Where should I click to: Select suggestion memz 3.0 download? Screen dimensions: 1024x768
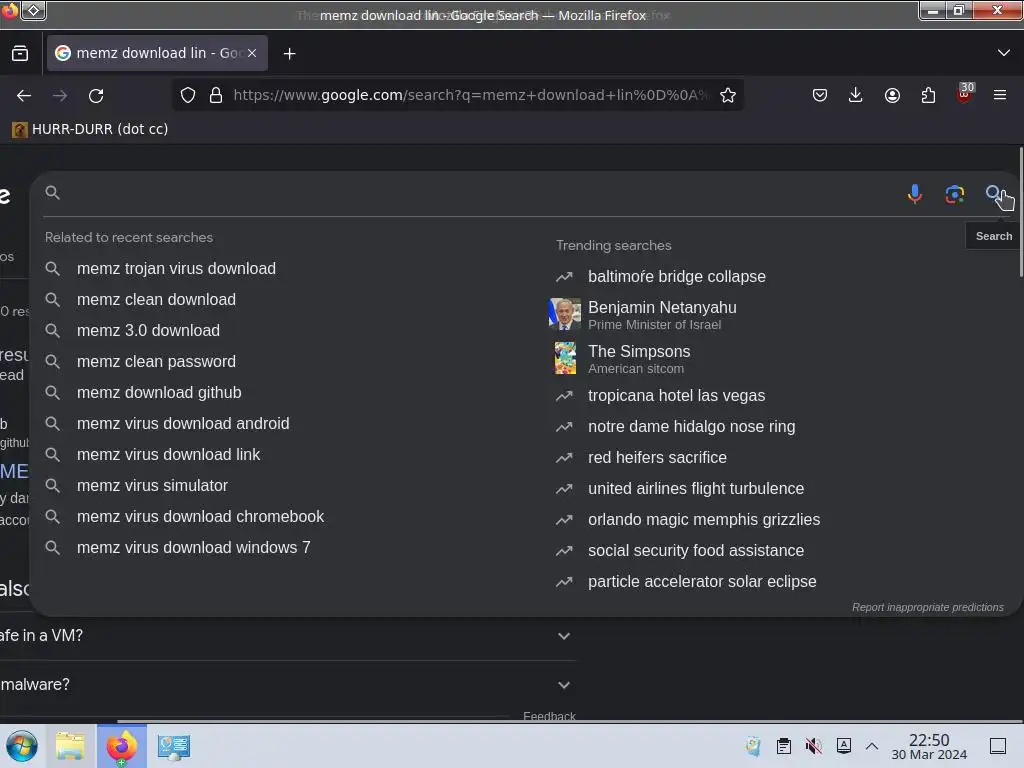pyautogui.click(x=148, y=330)
